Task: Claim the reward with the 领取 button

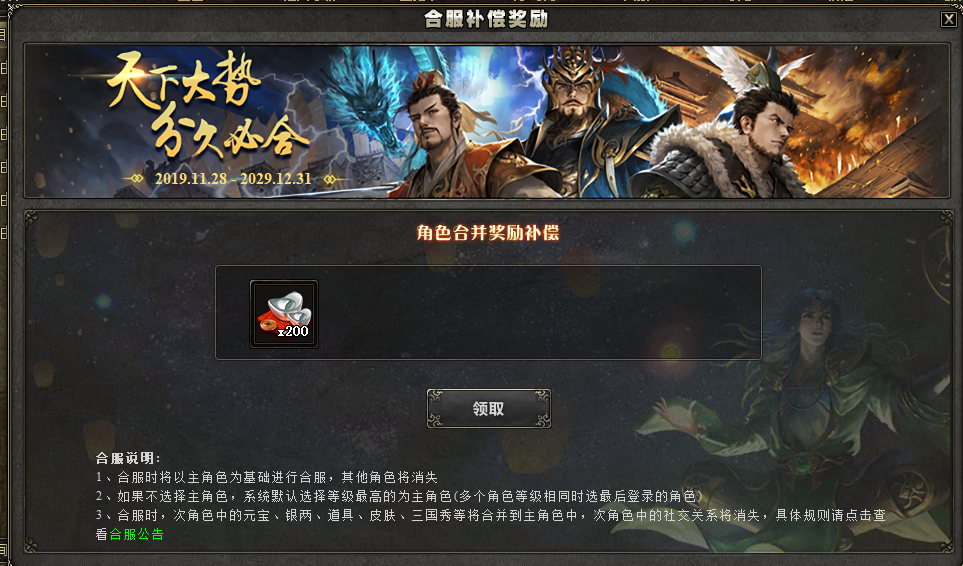Action: pos(489,409)
